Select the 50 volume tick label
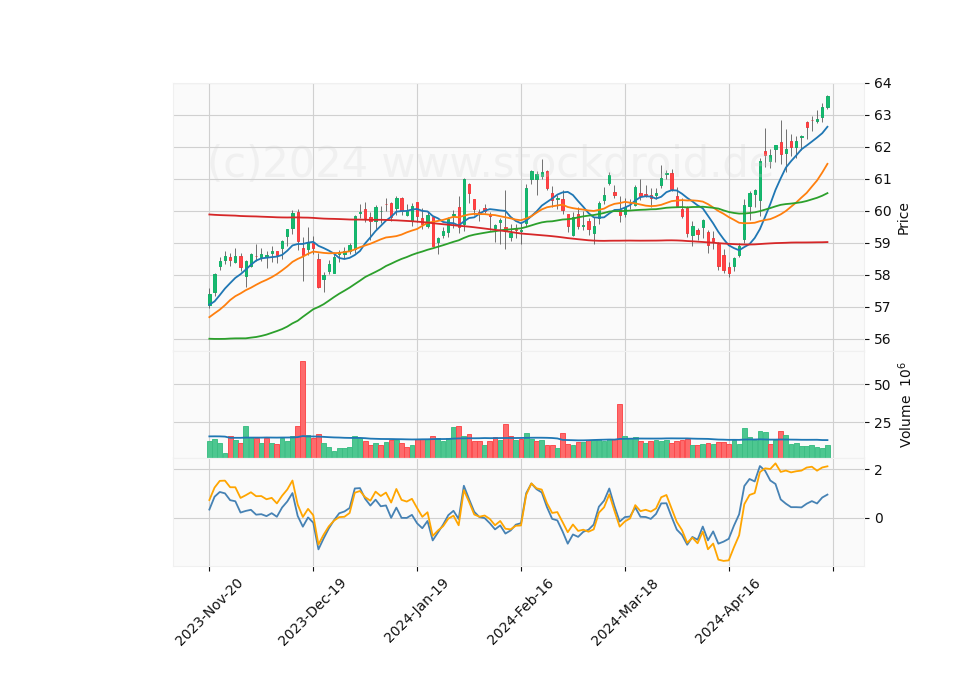Image resolution: width=960 pixels, height=690 pixels. click(882, 385)
